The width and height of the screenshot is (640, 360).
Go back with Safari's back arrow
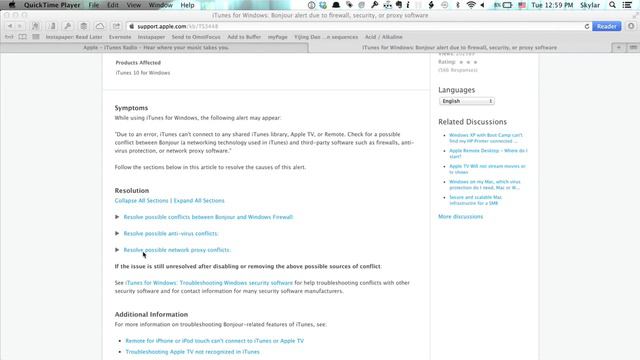(x=10, y=26)
